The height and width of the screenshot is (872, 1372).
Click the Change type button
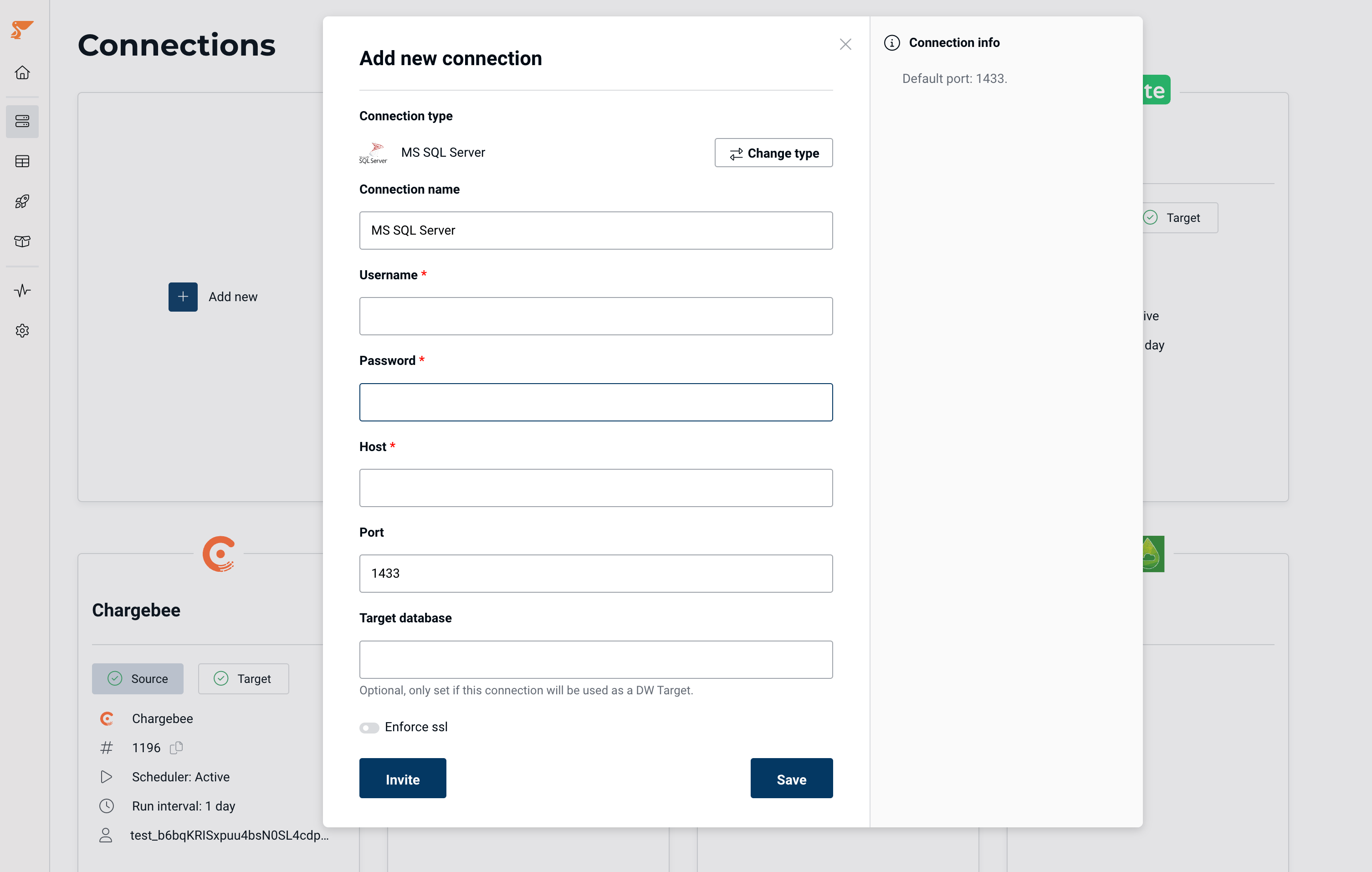pos(773,153)
